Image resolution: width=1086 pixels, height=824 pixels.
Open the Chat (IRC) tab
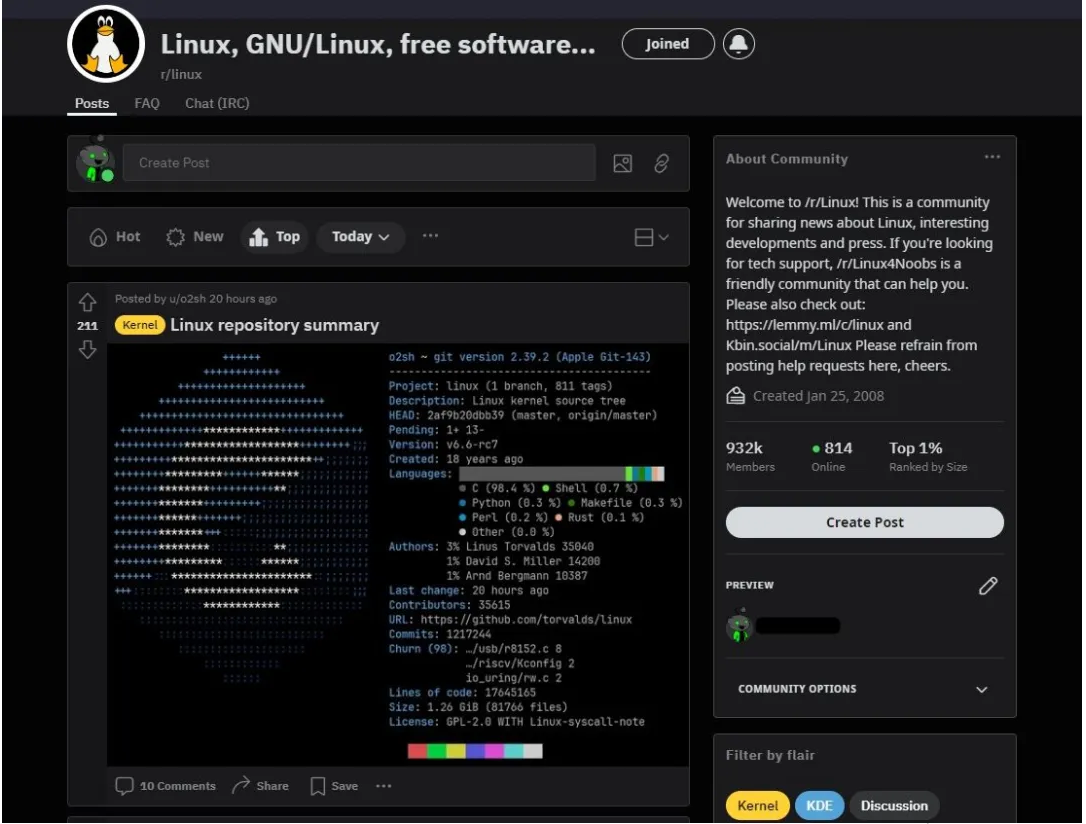[x=216, y=103]
